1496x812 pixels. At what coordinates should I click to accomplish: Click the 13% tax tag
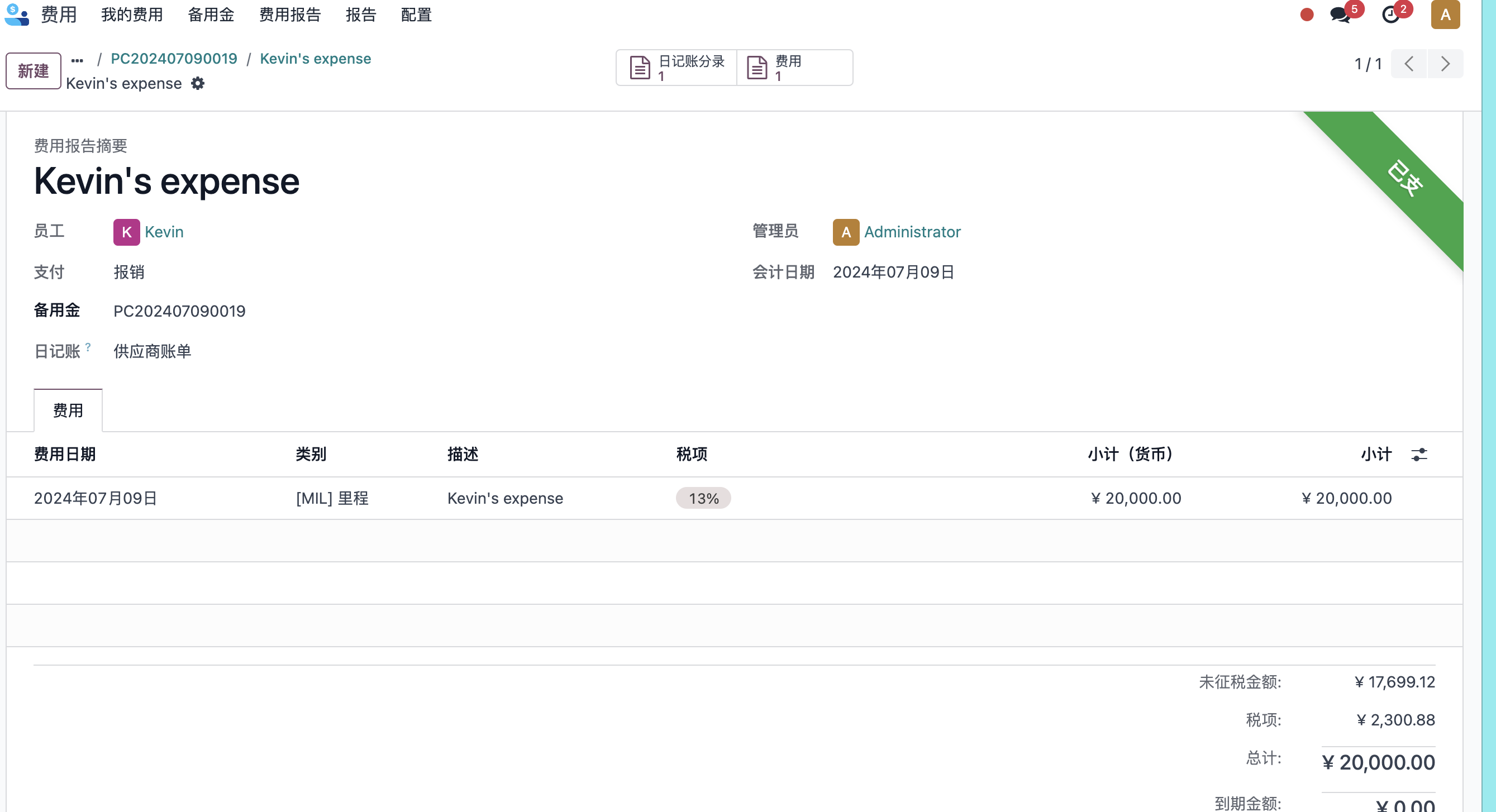click(703, 499)
